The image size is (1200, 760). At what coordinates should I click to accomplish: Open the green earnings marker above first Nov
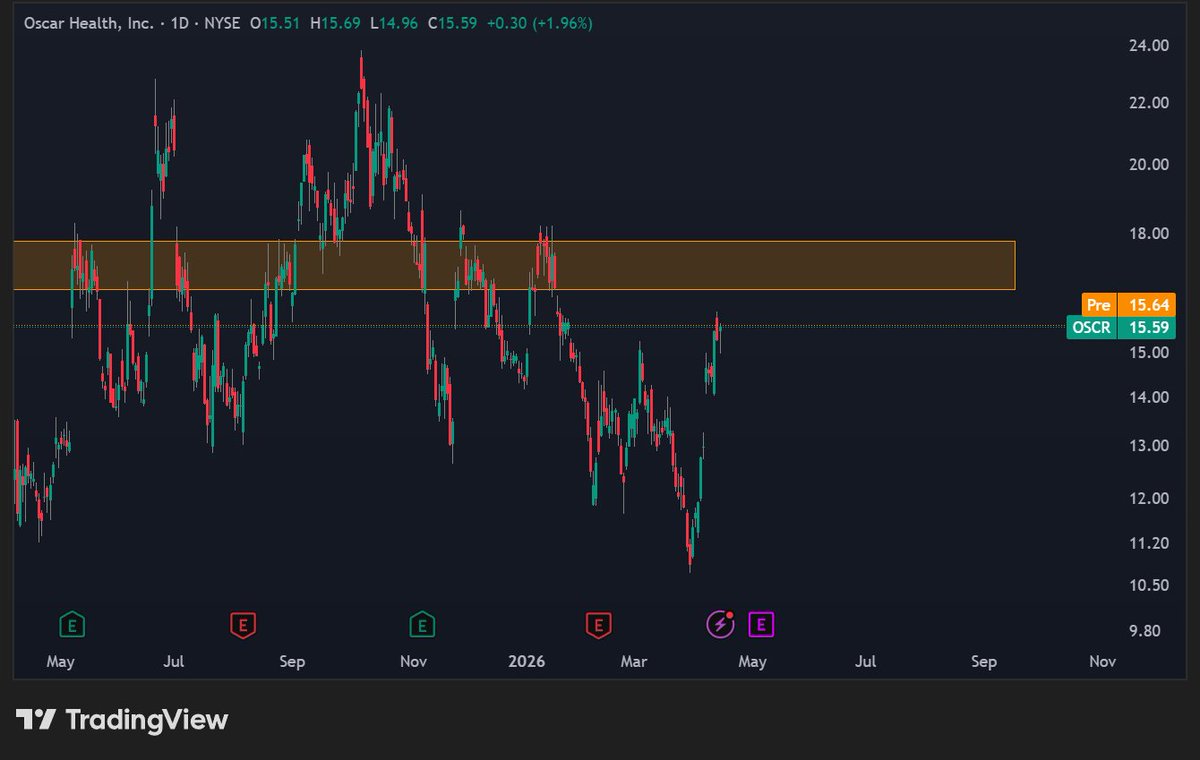click(421, 626)
